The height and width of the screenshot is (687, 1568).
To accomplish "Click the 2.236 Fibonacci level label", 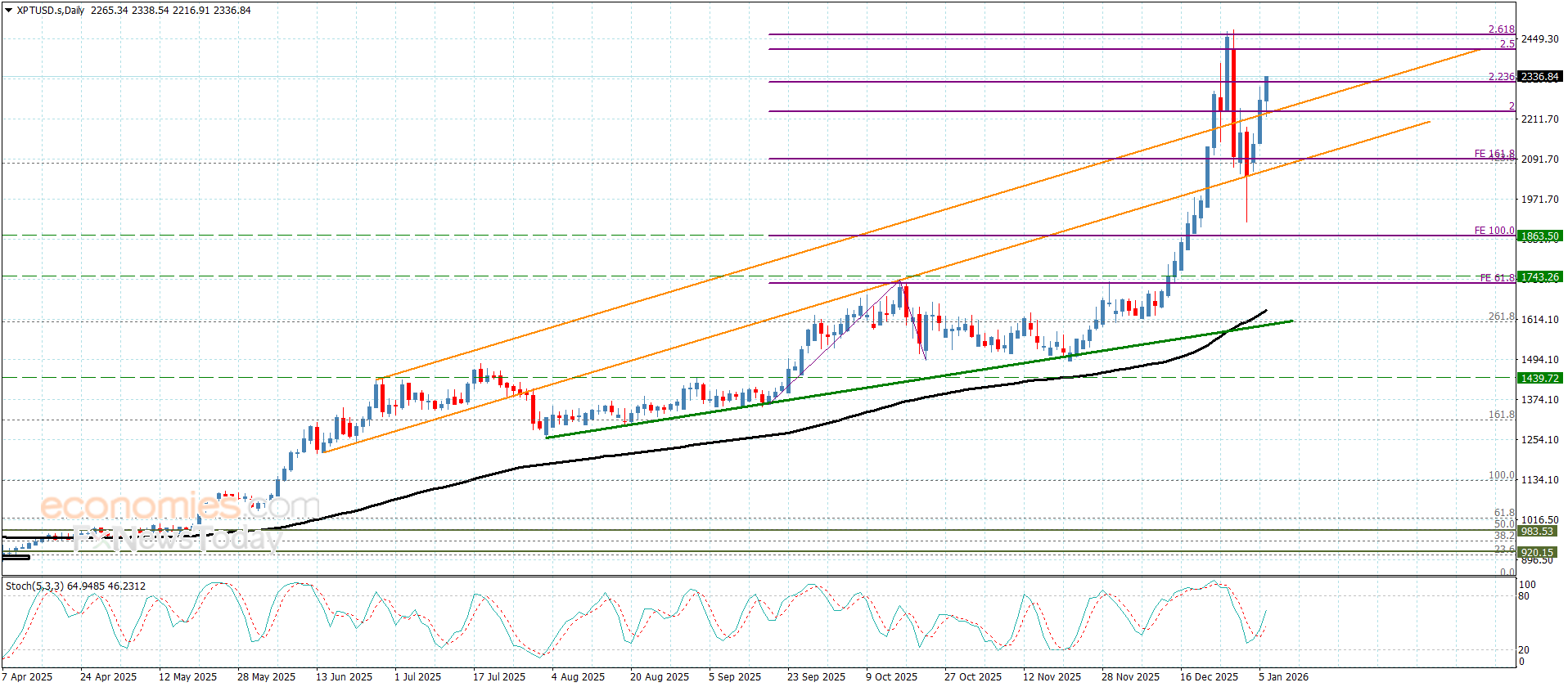I will click(x=1501, y=77).
